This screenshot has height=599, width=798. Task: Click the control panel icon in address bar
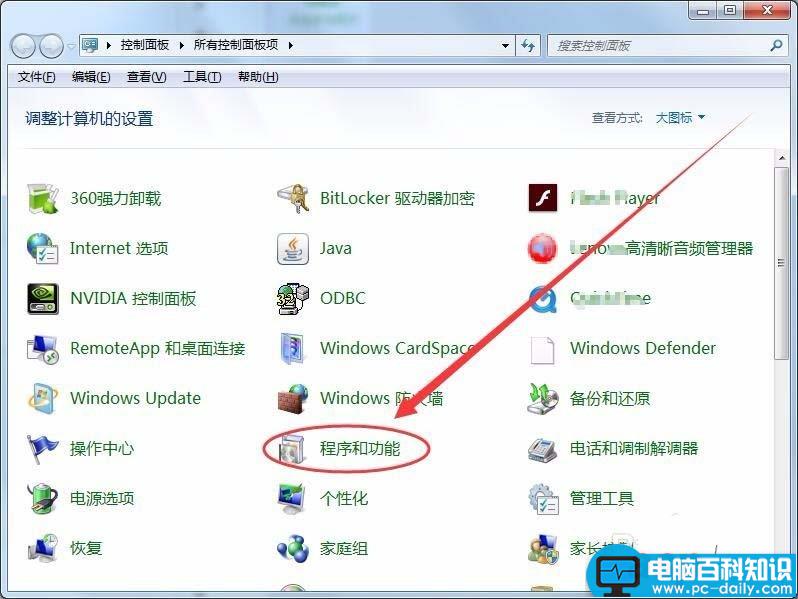pos(90,45)
